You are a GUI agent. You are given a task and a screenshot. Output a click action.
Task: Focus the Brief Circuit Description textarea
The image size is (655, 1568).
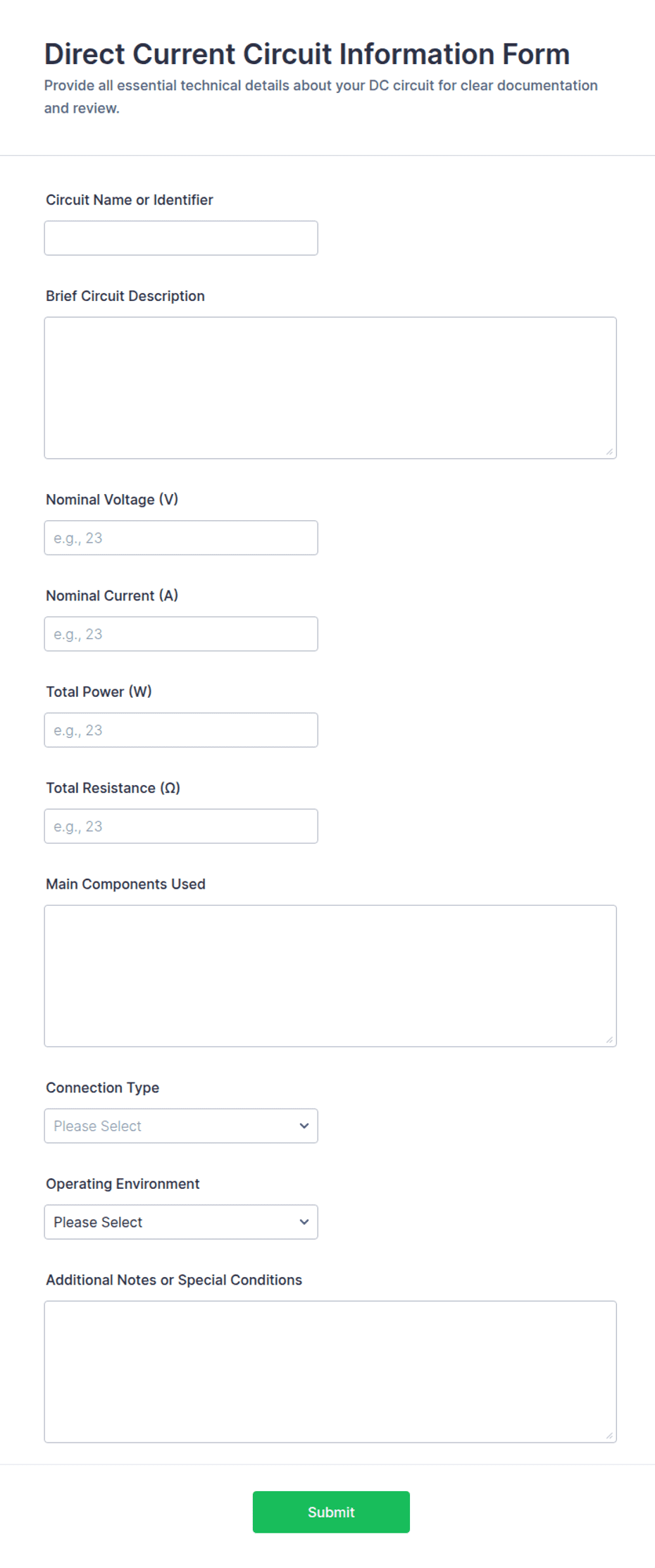[x=330, y=388]
